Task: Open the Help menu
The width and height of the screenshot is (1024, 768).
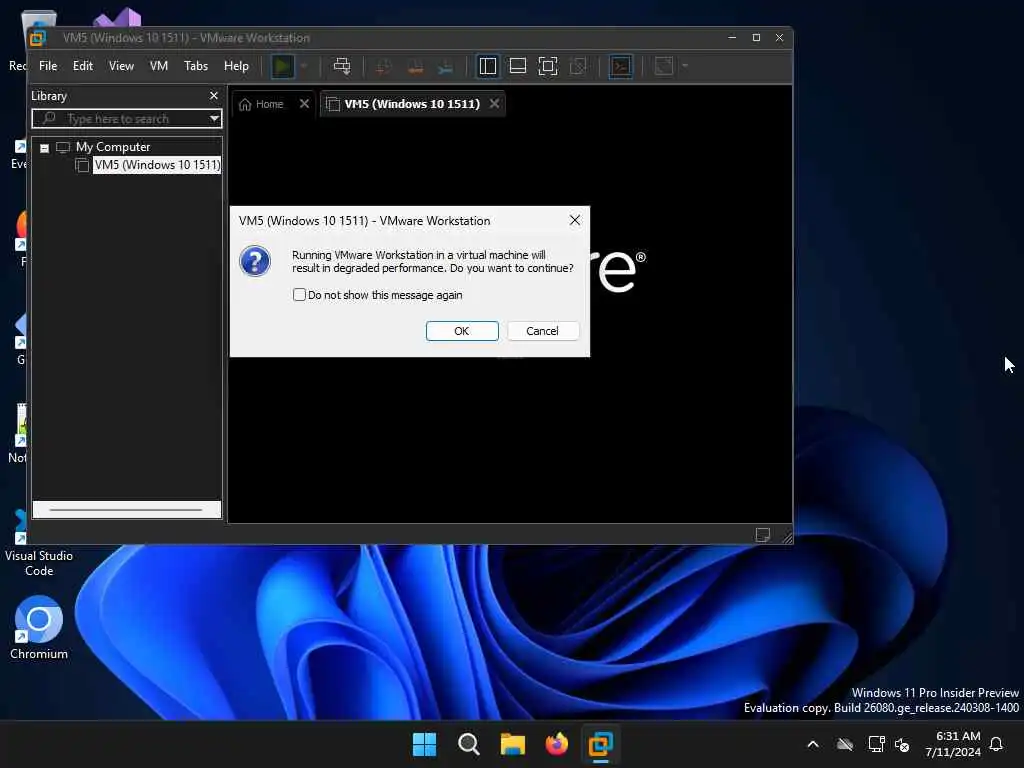Action: click(236, 66)
